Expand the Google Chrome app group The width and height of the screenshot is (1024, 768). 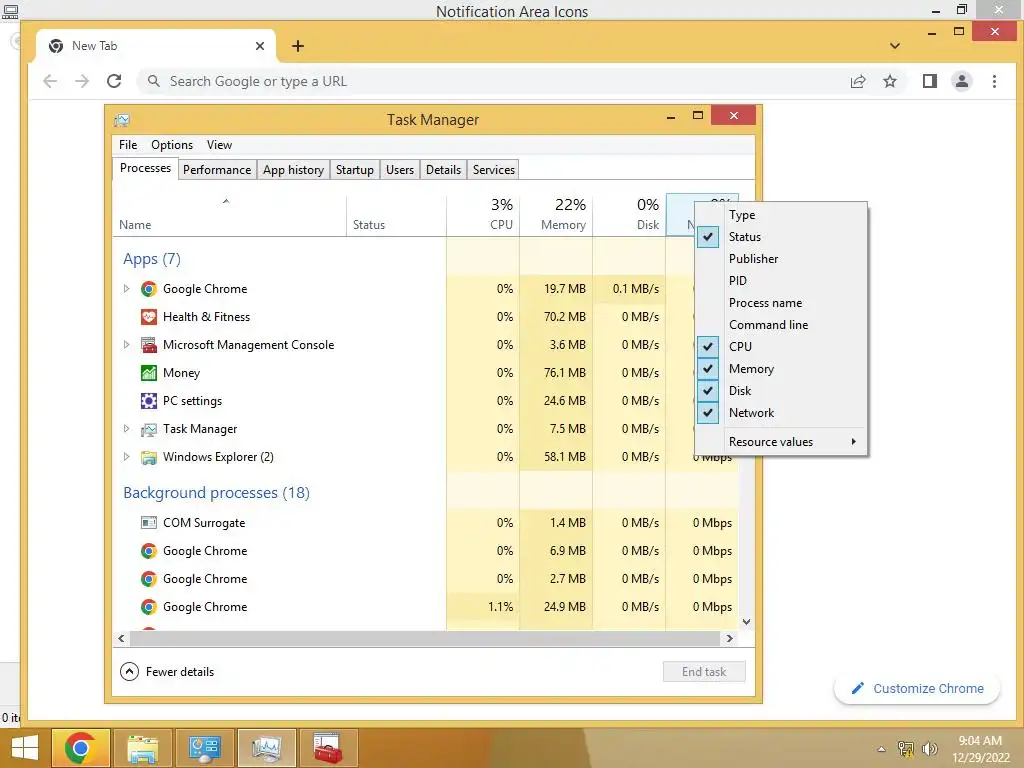[x=127, y=289]
